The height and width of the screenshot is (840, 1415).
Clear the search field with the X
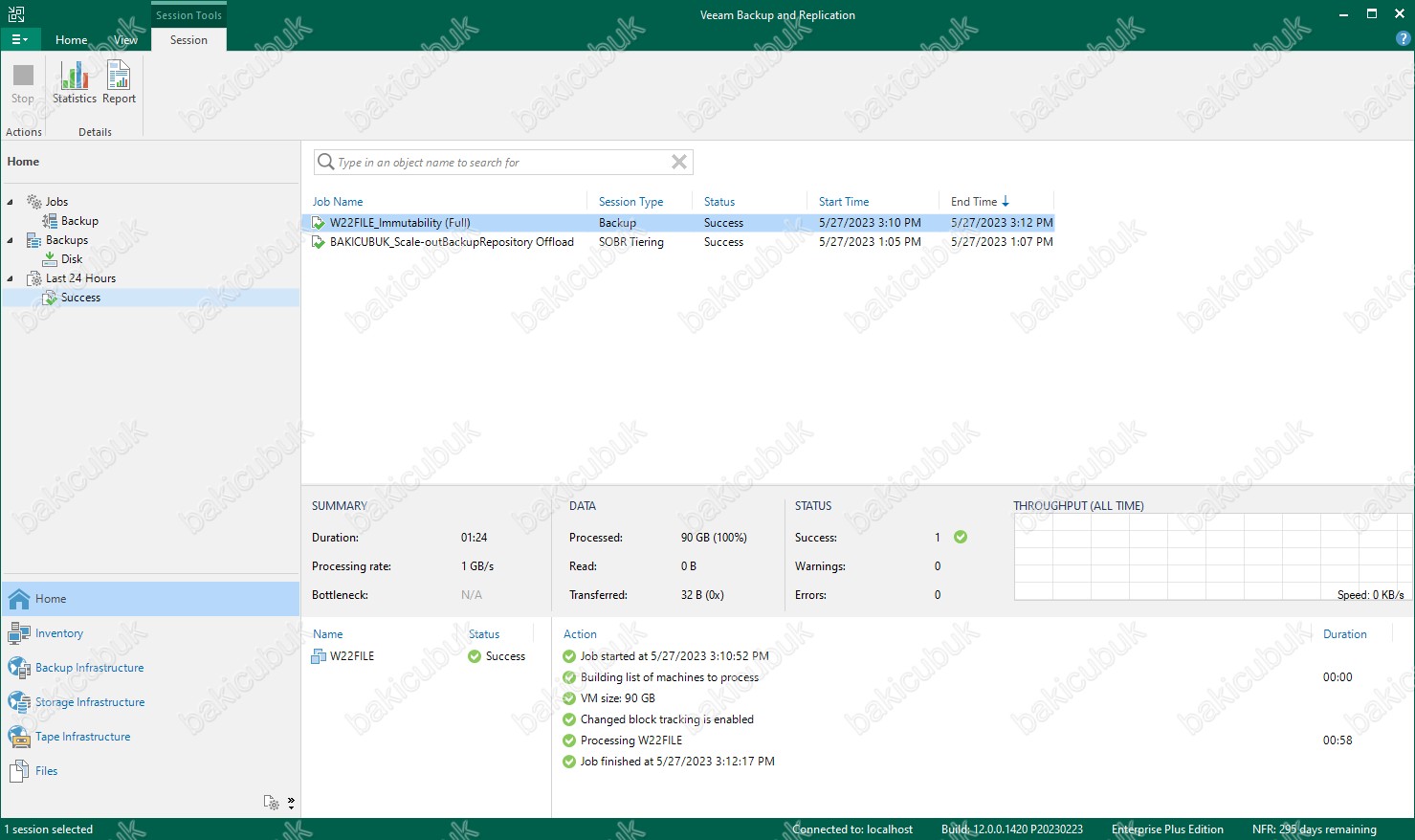click(x=679, y=163)
